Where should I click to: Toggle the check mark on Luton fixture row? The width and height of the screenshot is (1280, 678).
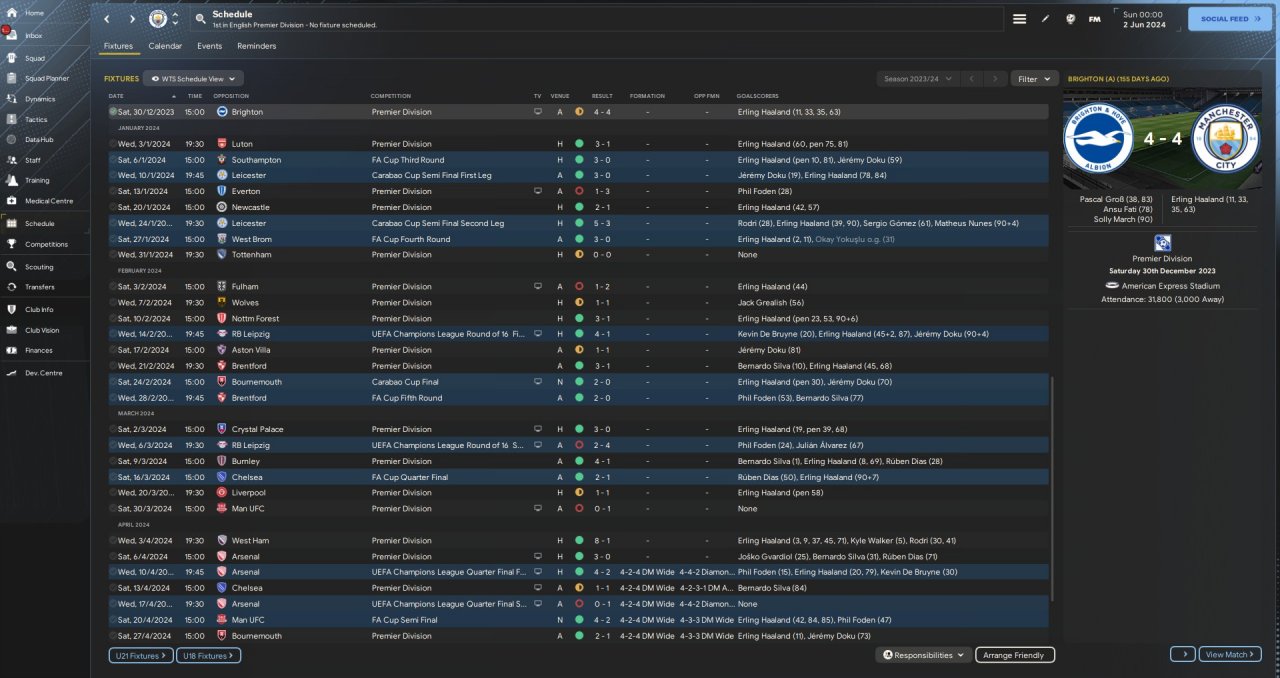click(112, 144)
